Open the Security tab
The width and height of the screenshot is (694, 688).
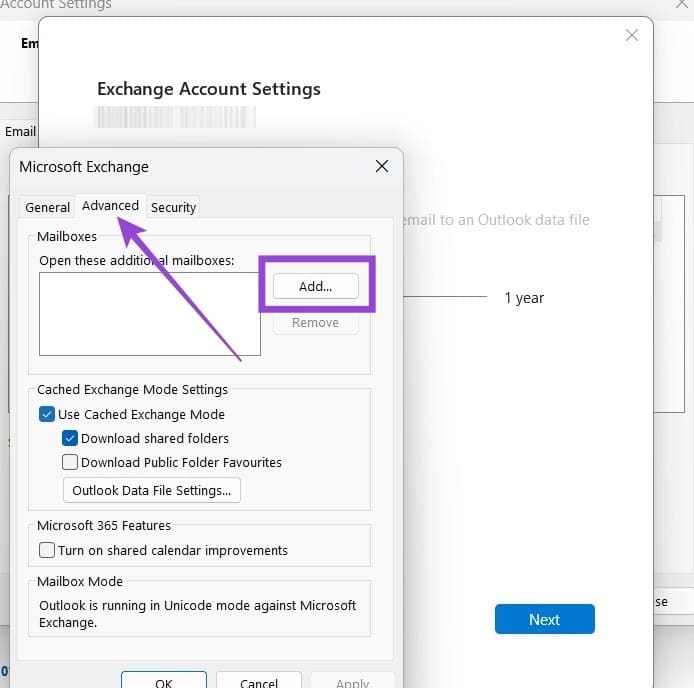pos(173,207)
